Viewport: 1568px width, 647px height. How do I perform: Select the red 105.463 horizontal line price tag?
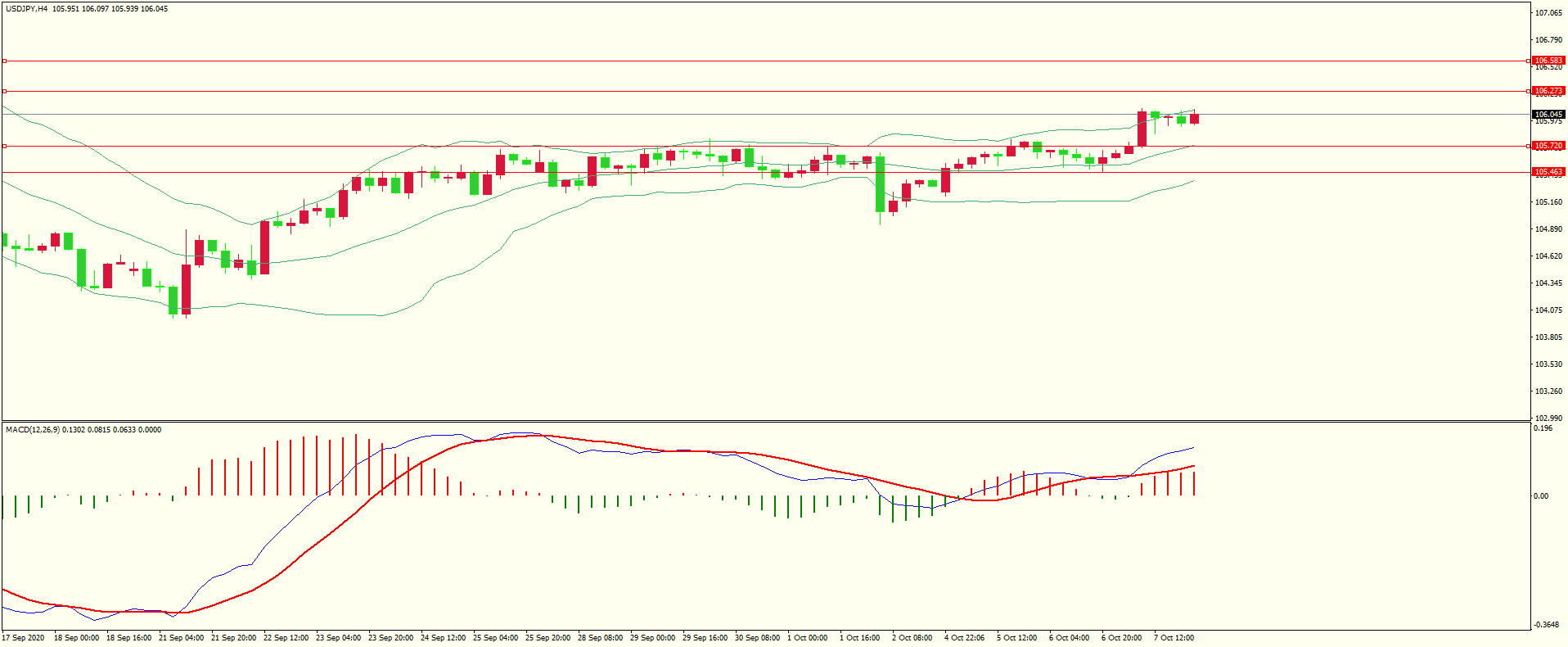pyautogui.click(x=1548, y=172)
